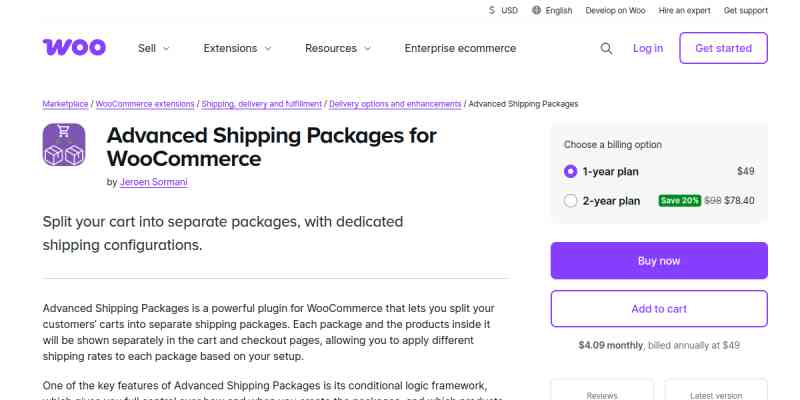Viewport: 800px width, 400px height.
Task: Open Shipping, delivery and fulfillment breadcrumb
Action: click(262, 104)
